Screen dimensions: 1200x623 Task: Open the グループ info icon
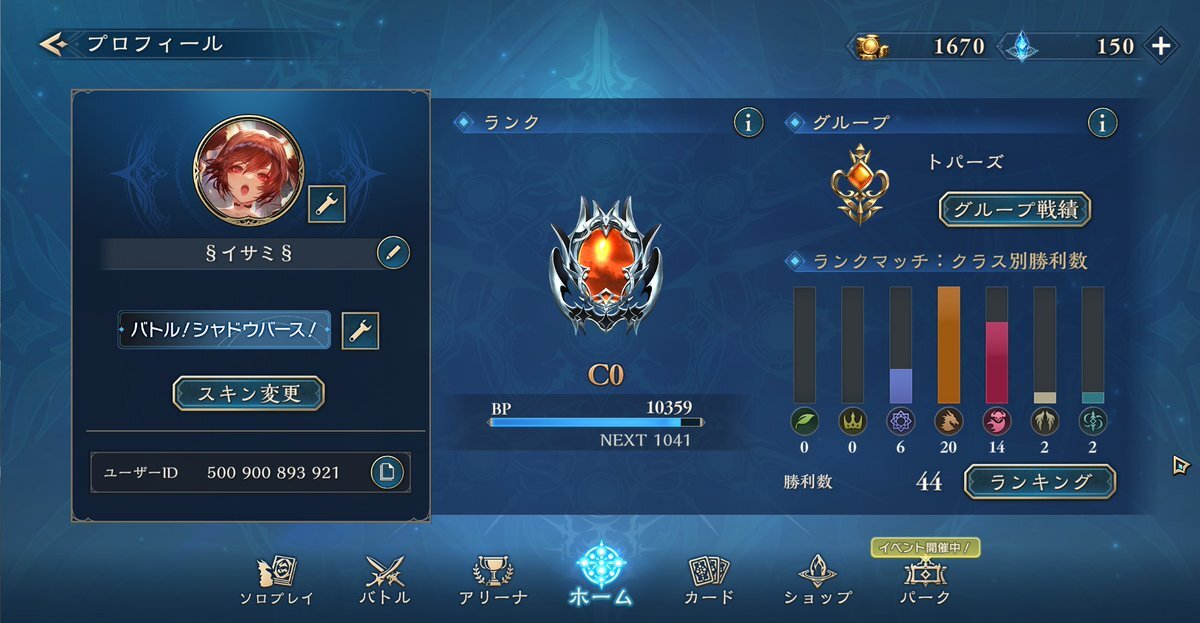click(x=1102, y=123)
